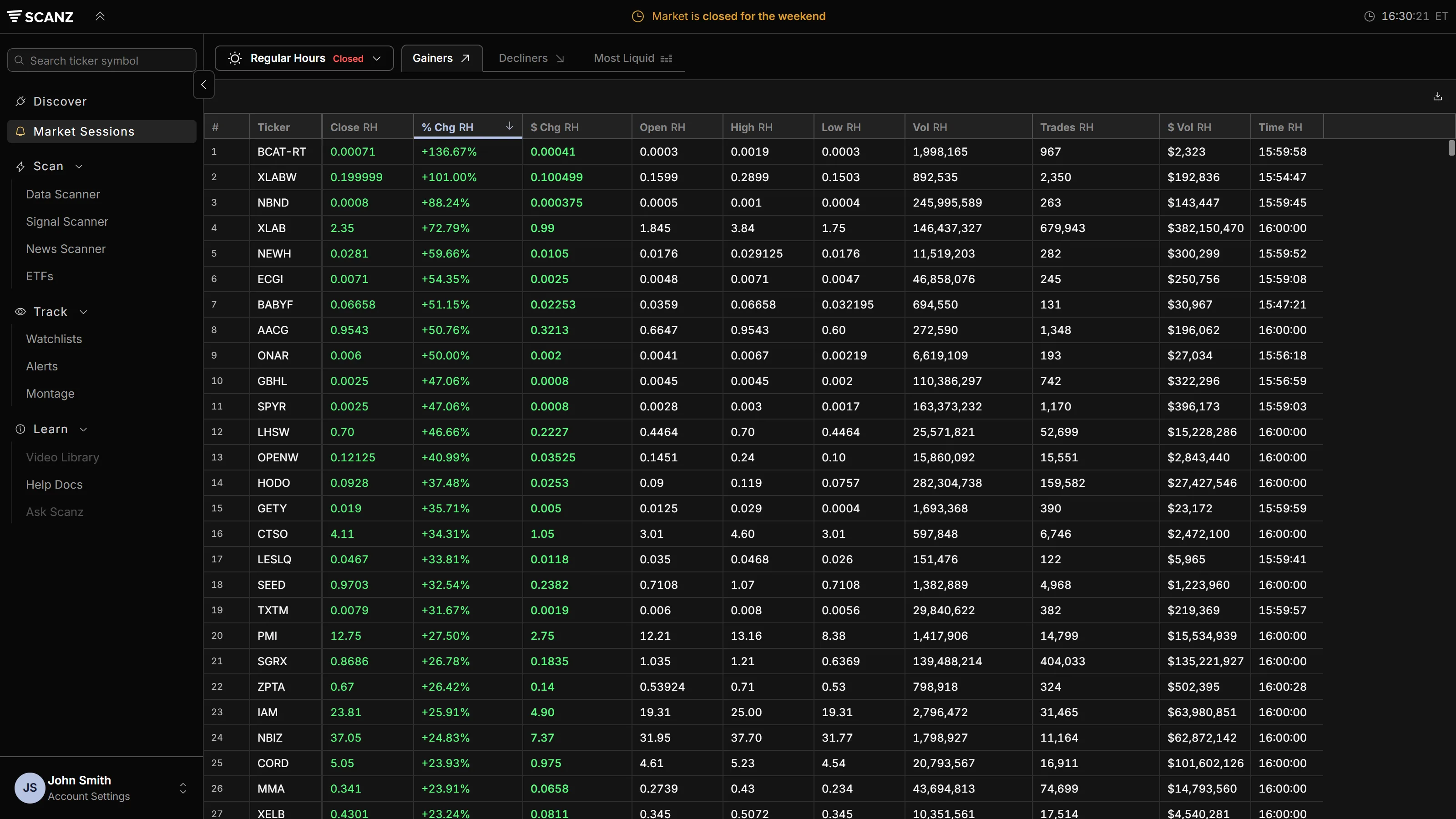
Task: Sort by Open RH column header
Action: [677, 127]
